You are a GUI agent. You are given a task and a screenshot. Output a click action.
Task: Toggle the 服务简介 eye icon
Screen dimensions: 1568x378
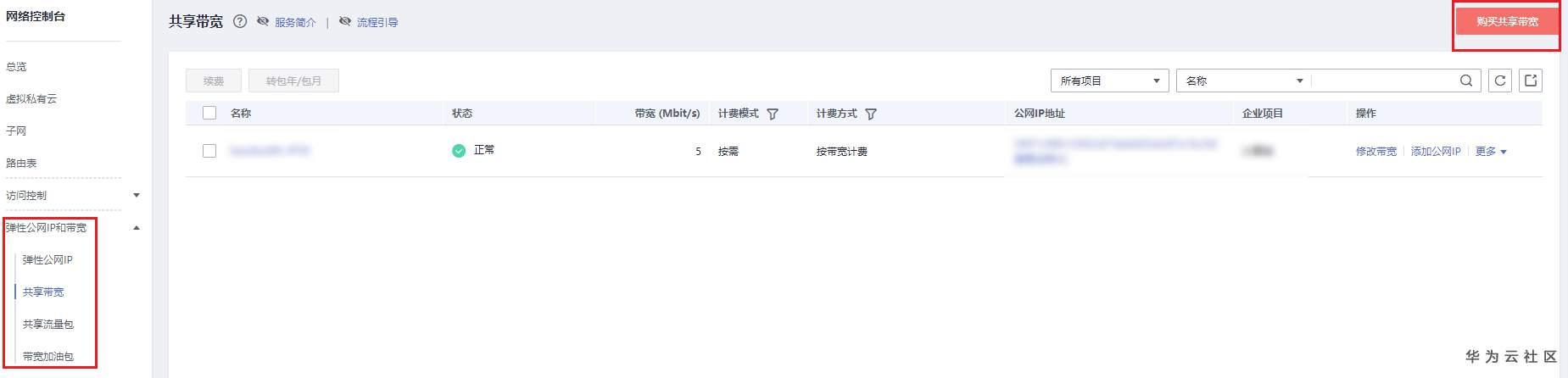coord(263,22)
